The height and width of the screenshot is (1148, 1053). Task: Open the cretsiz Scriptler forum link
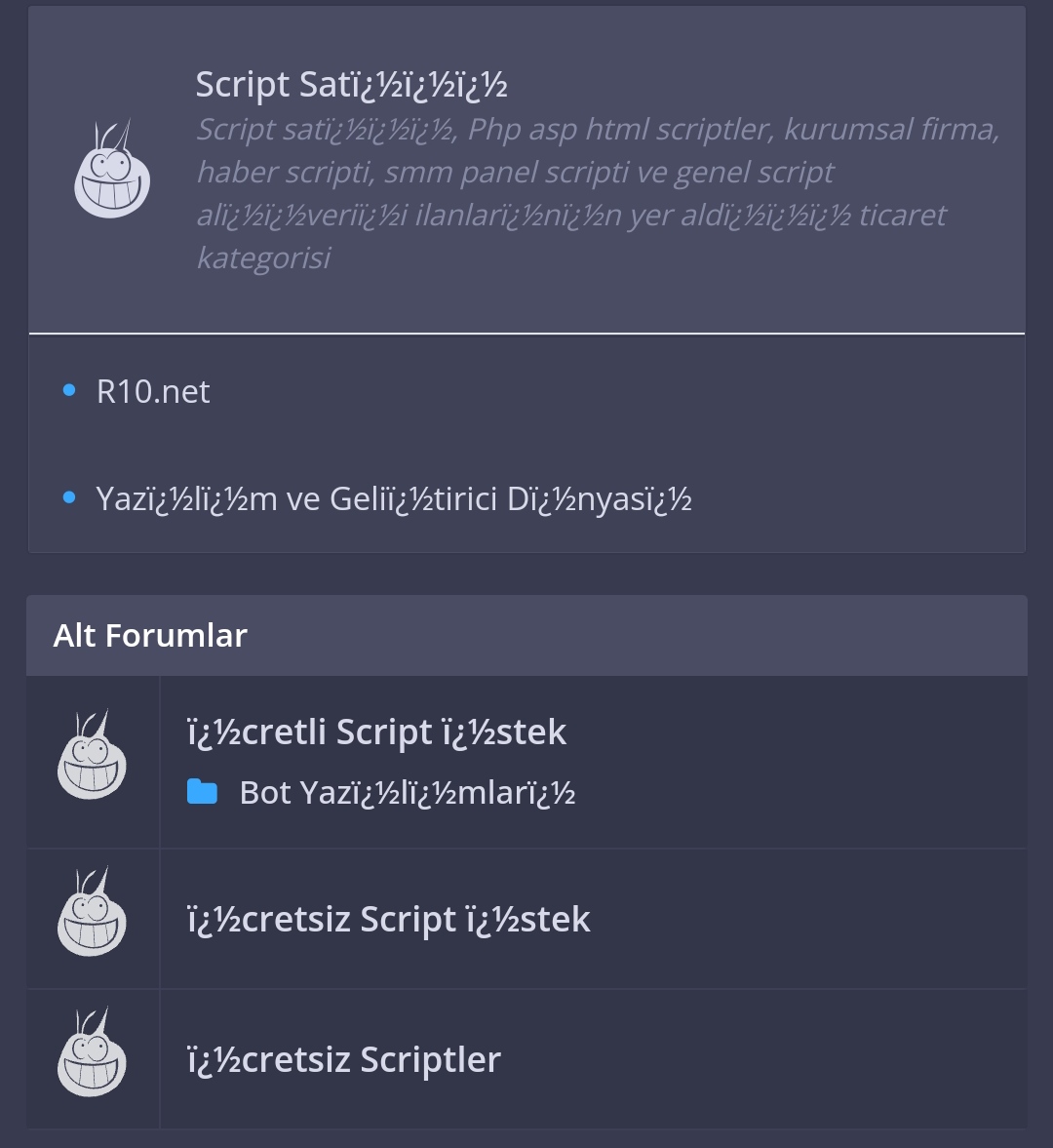[344, 1060]
